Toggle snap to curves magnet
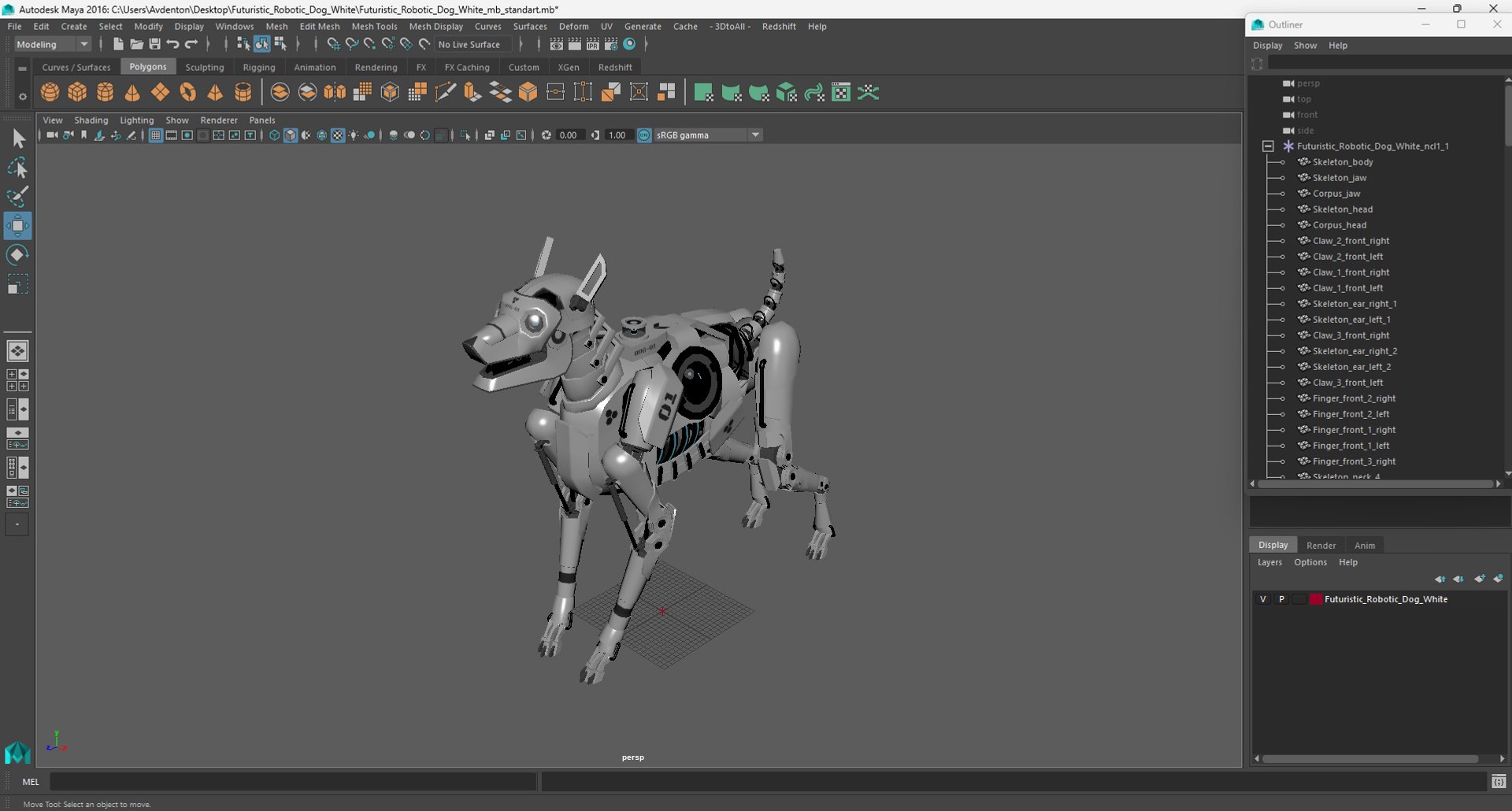Image resolution: width=1512 pixels, height=811 pixels. tap(351, 44)
